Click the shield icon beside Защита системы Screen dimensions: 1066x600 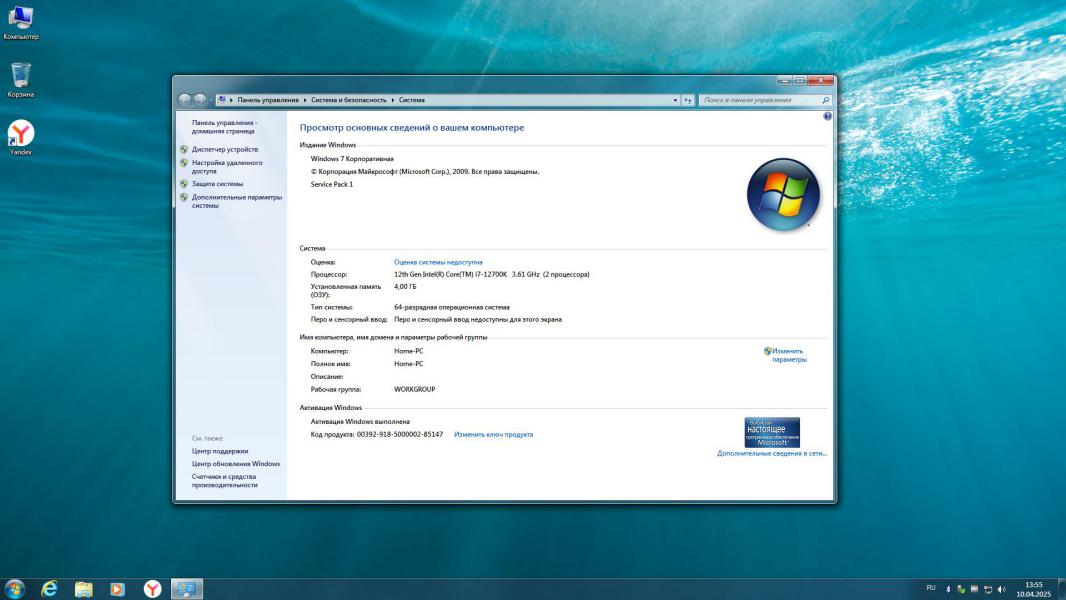184,183
